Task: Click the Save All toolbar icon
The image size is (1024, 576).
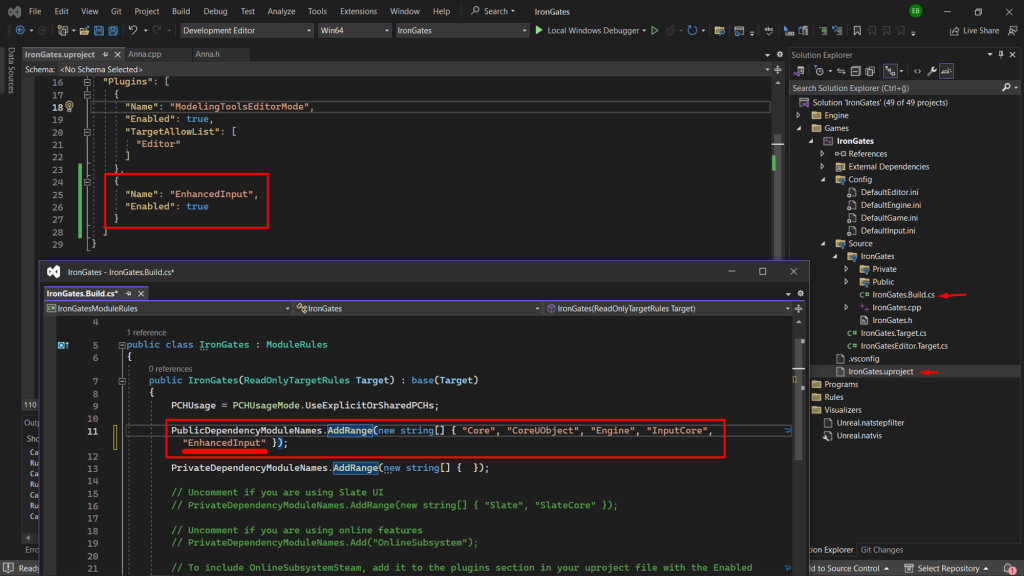Action: 111,30
